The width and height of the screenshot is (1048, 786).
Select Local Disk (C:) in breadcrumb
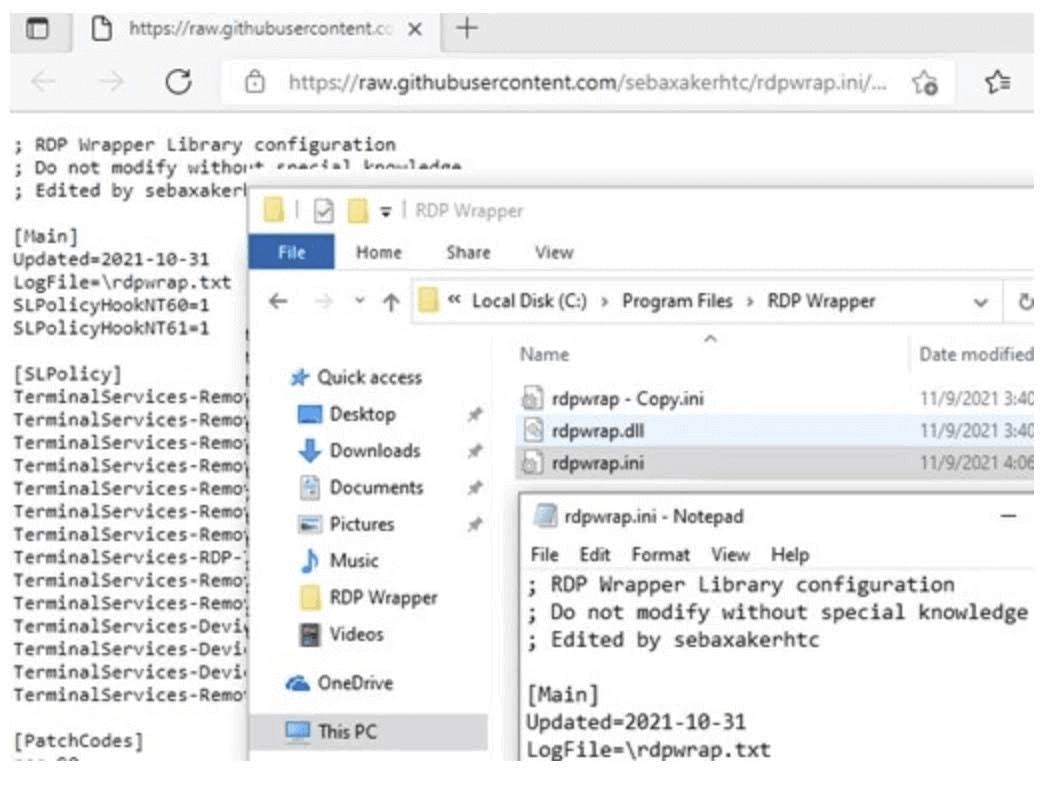529,301
